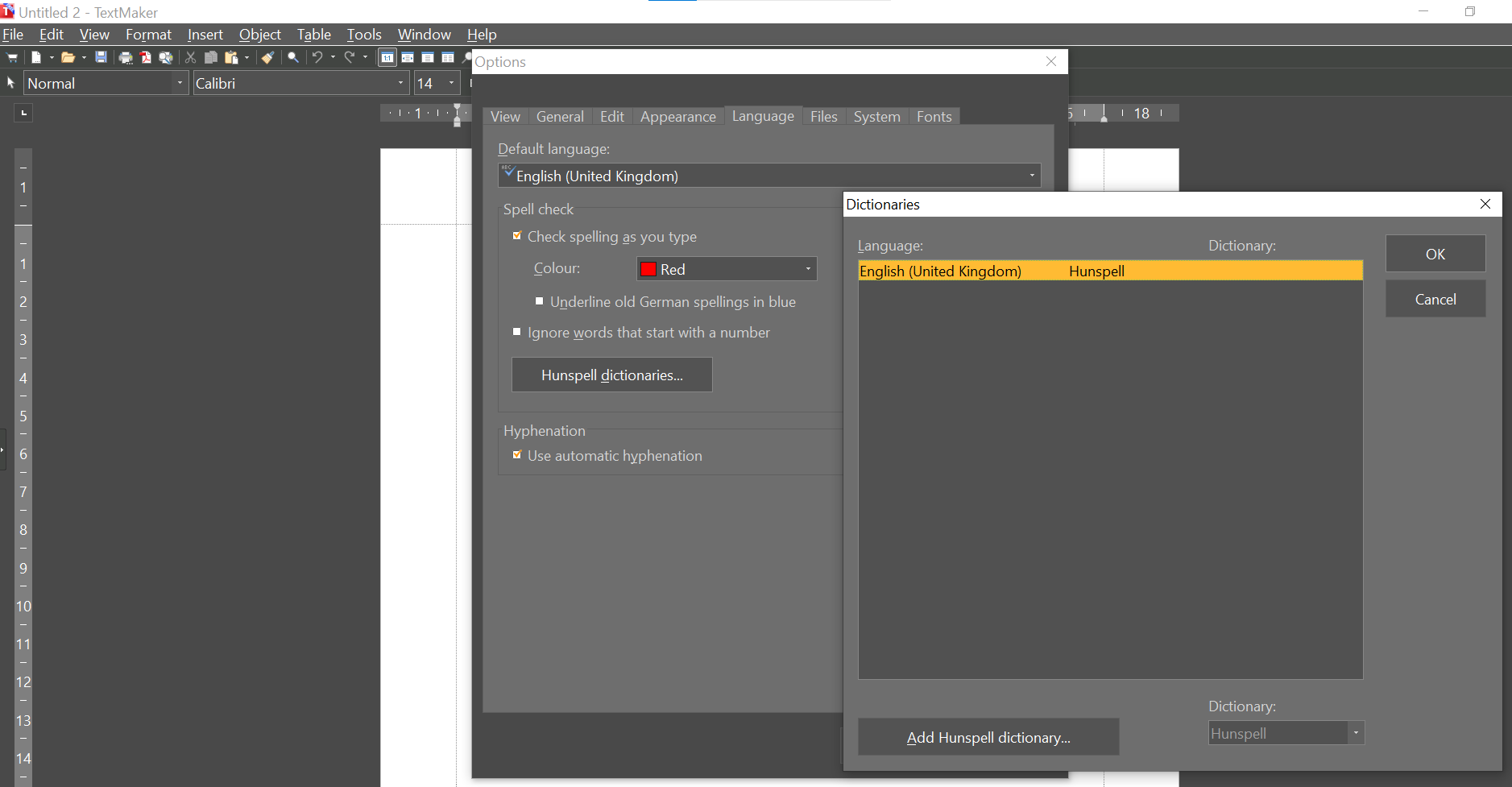Viewport: 1512px width, 787px height.
Task: Click the Undo arrow icon
Action: click(317, 57)
